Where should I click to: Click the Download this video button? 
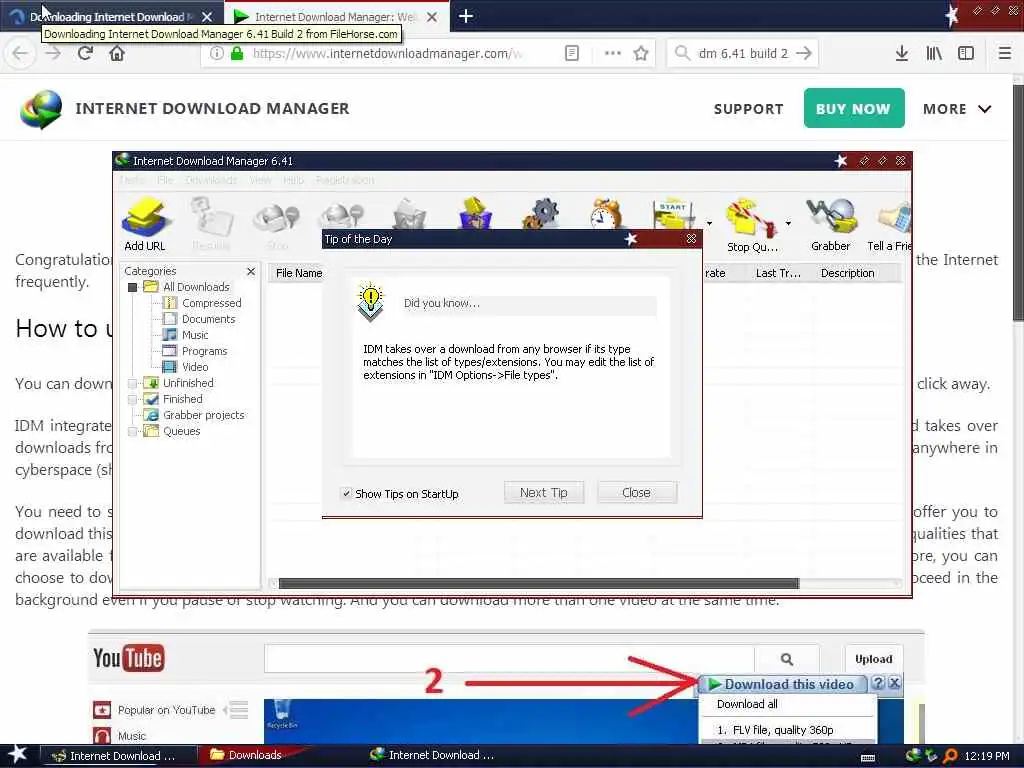point(782,684)
